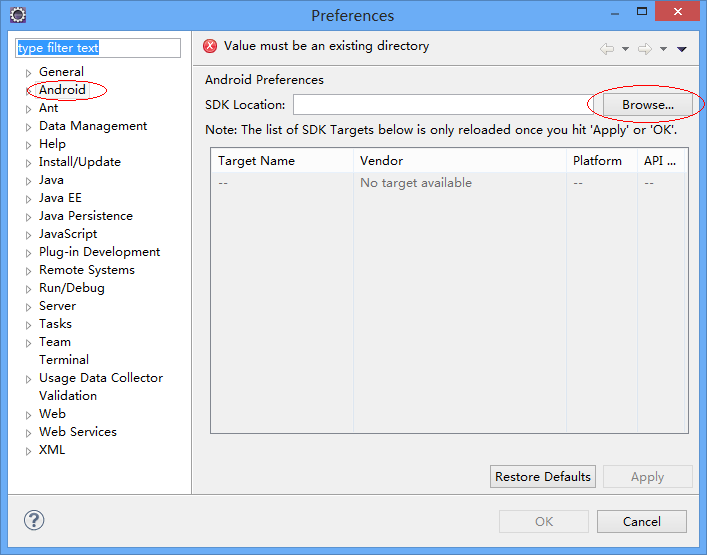The image size is (707, 555).
Task: Select Server in the tree
Action: 57,306
